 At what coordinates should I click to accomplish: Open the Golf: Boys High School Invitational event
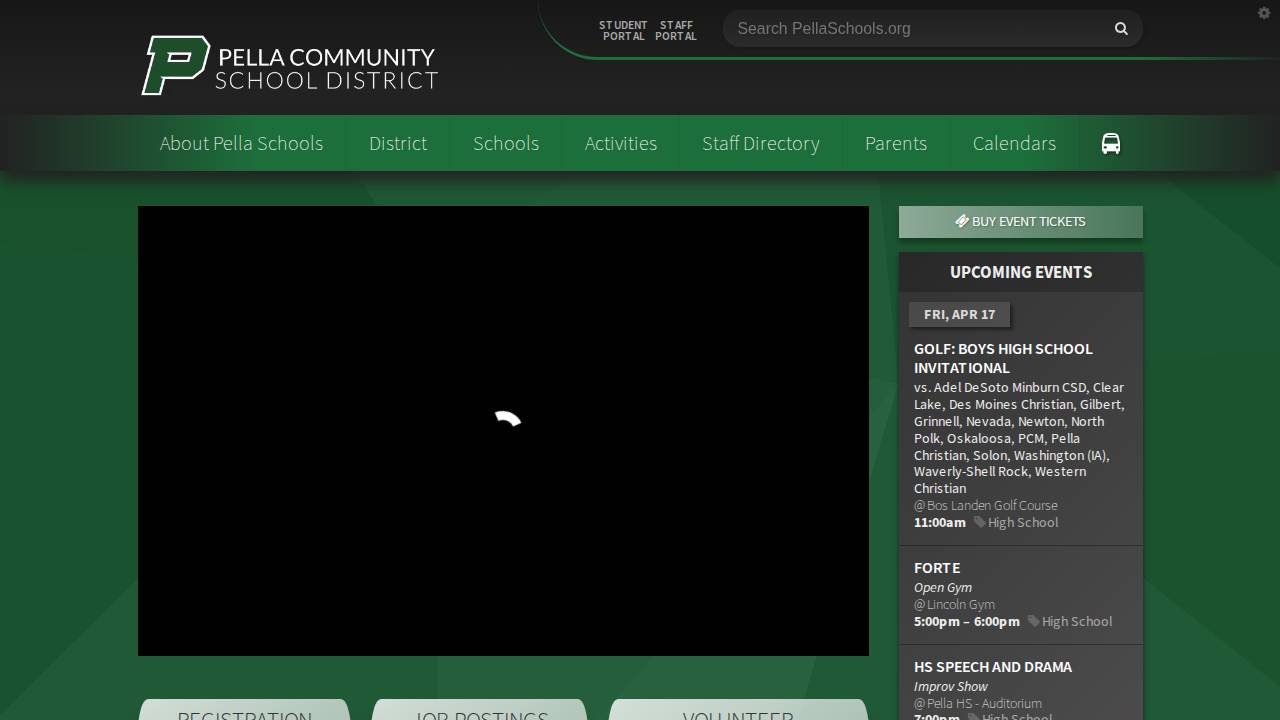[x=1003, y=358]
